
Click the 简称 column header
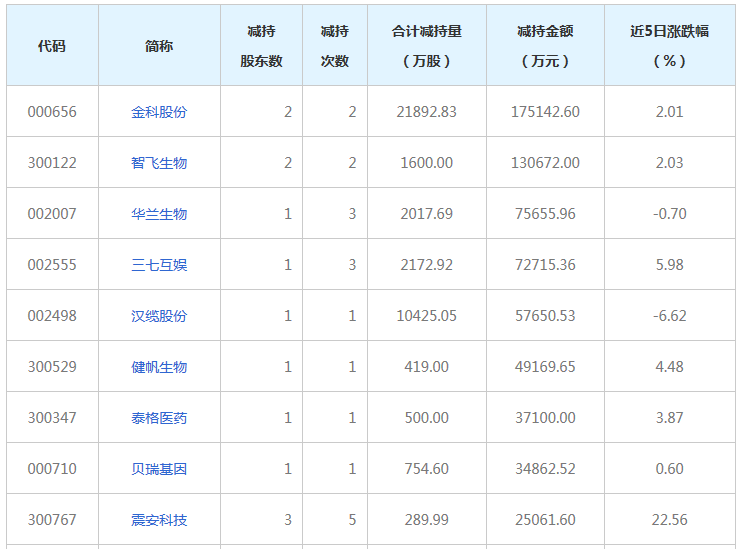[159, 46]
